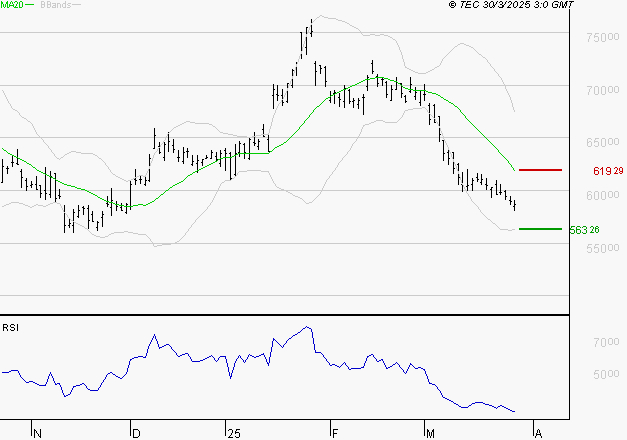Click the A month marker on time axis
The width and height of the screenshot is (627, 440).
pos(538,434)
